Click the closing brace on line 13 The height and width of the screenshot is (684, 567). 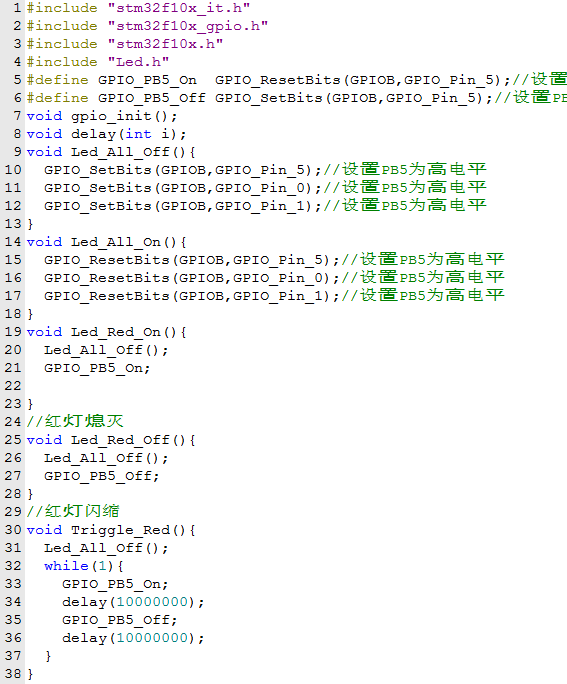[x=30, y=224]
